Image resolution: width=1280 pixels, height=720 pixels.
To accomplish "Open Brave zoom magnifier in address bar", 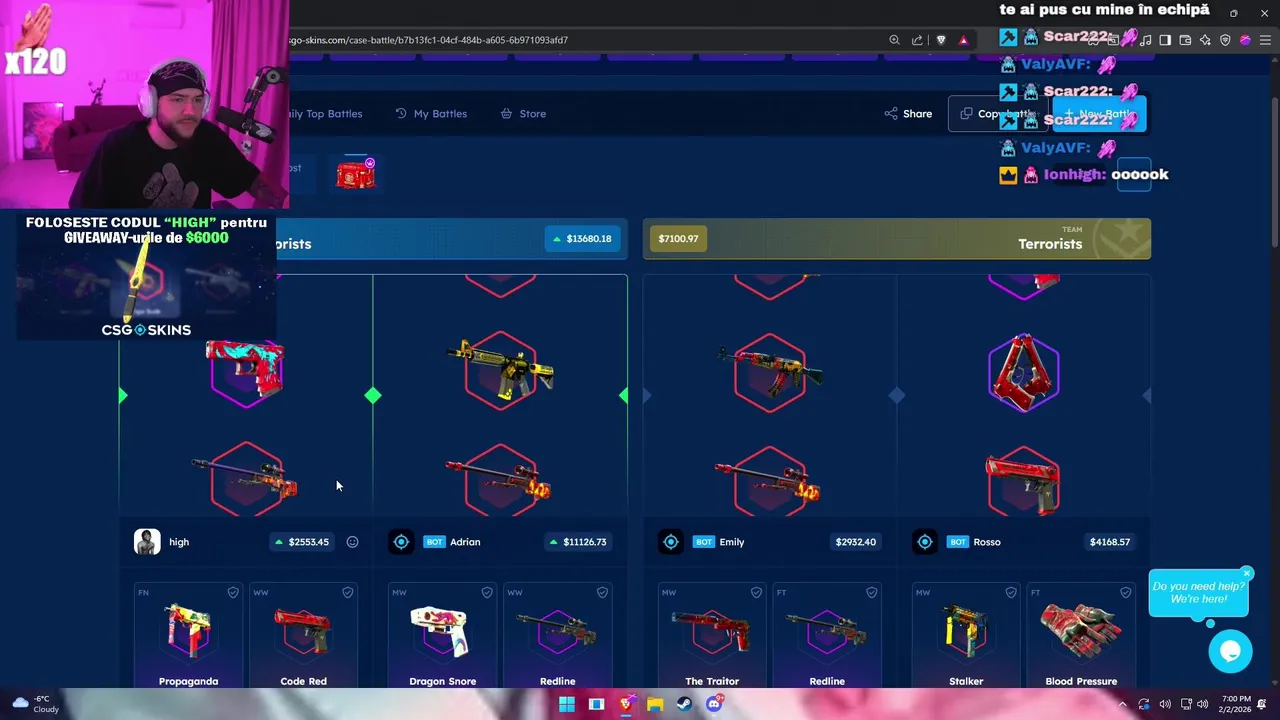I will (x=894, y=40).
